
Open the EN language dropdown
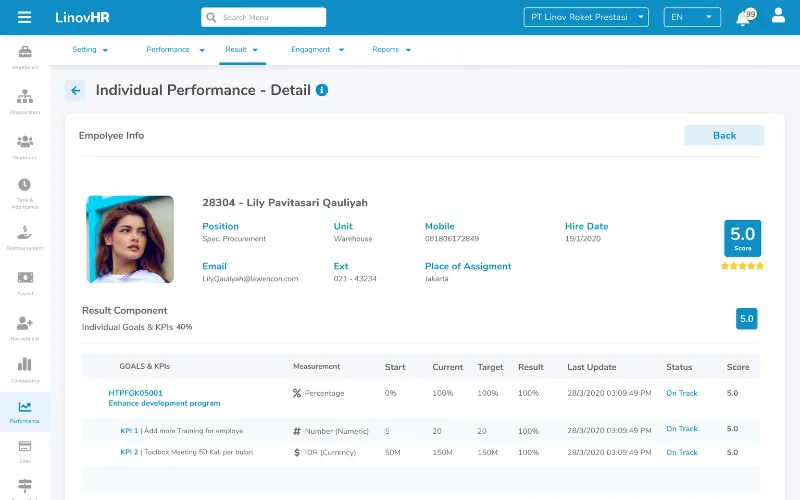(692, 17)
